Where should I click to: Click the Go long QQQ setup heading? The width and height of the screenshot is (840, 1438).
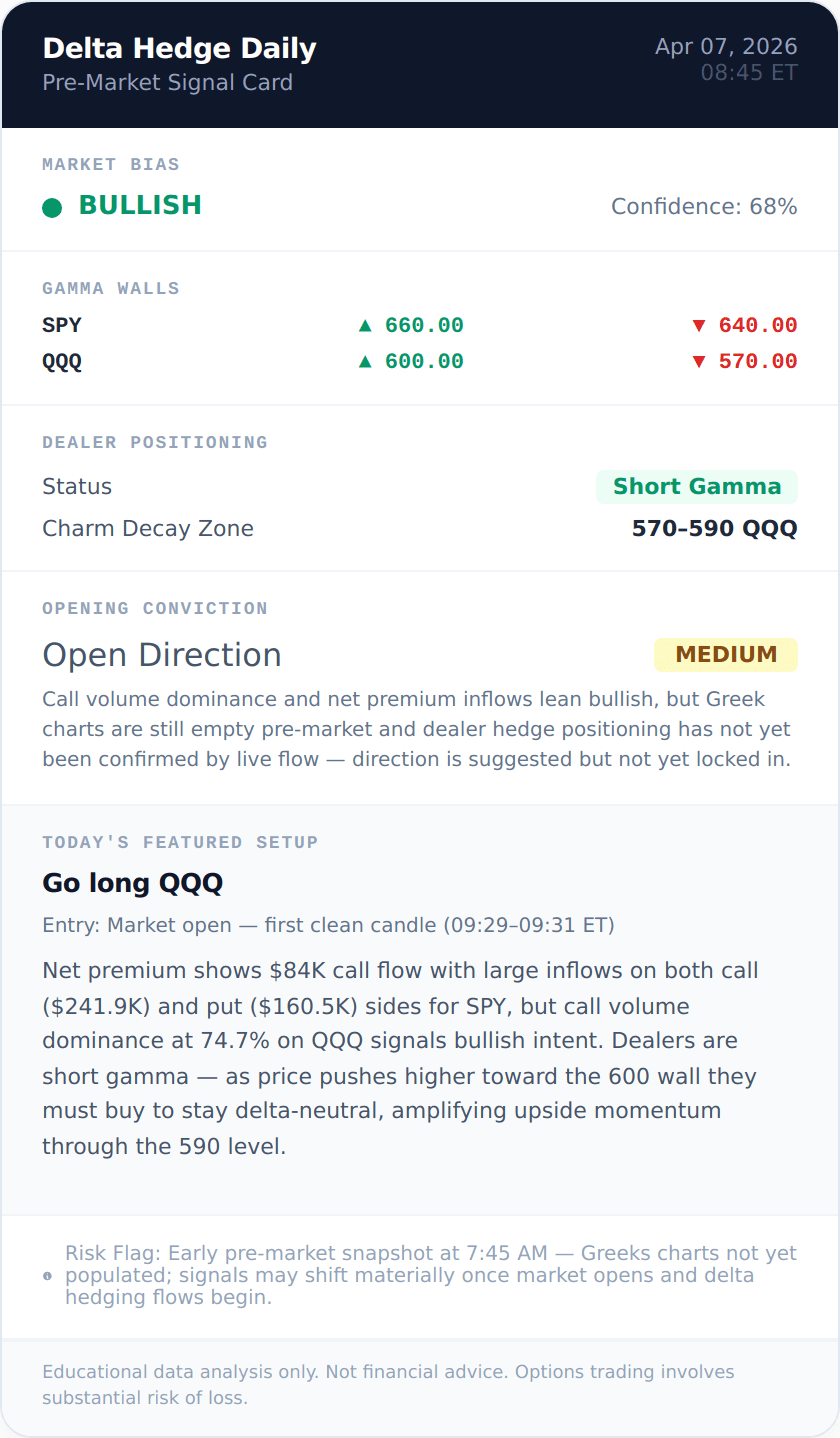(133, 884)
